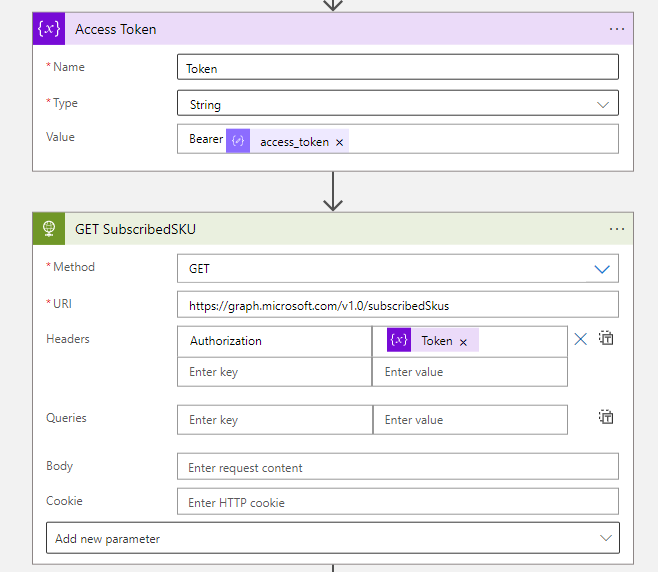
Task: Click the Token variable icon in Headers
Action: tap(399, 340)
